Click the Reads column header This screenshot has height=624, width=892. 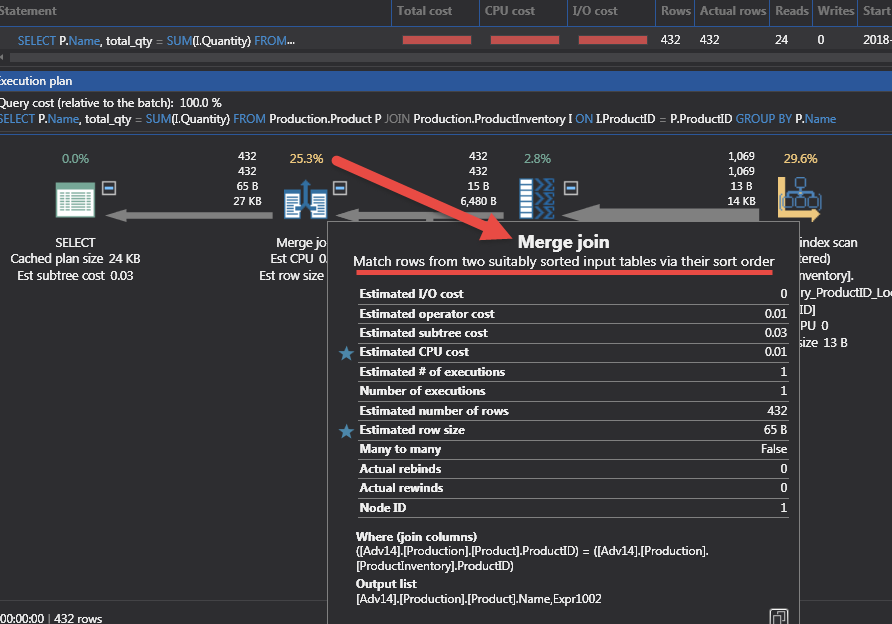click(x=790, y=11)
